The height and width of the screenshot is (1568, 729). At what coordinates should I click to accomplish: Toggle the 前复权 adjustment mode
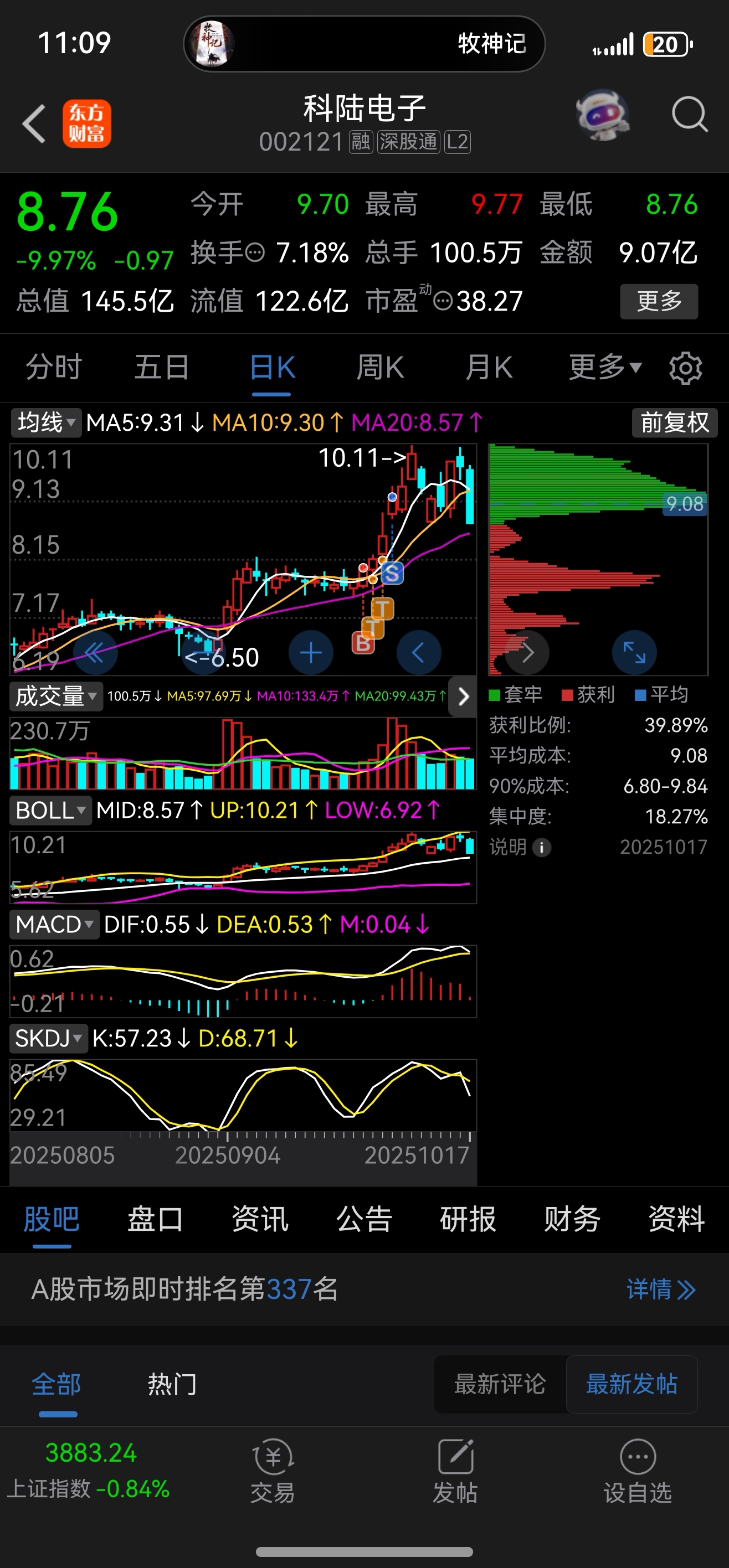point(674,422)
